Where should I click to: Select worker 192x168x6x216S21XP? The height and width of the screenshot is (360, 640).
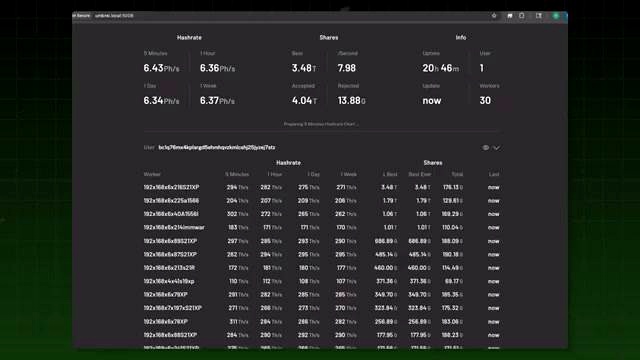pos(171,187)
